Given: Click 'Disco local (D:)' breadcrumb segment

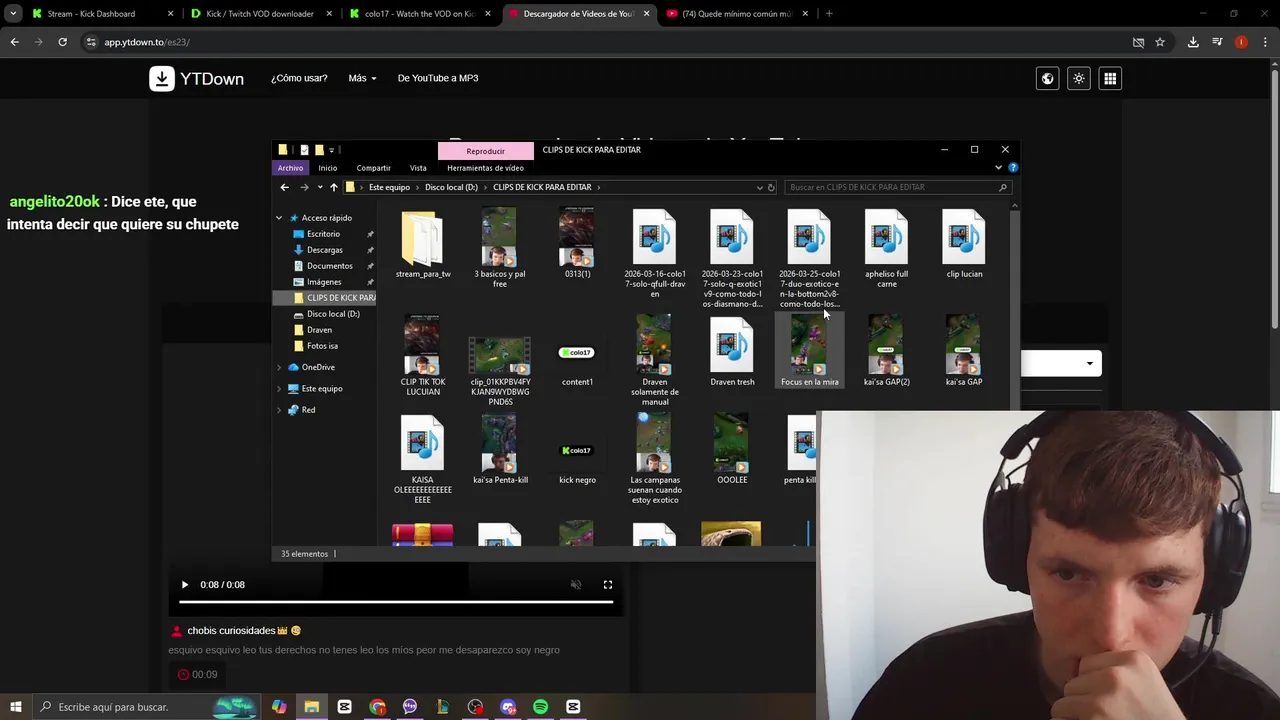Looking at the screenshot, I should (x=450, y=187).
